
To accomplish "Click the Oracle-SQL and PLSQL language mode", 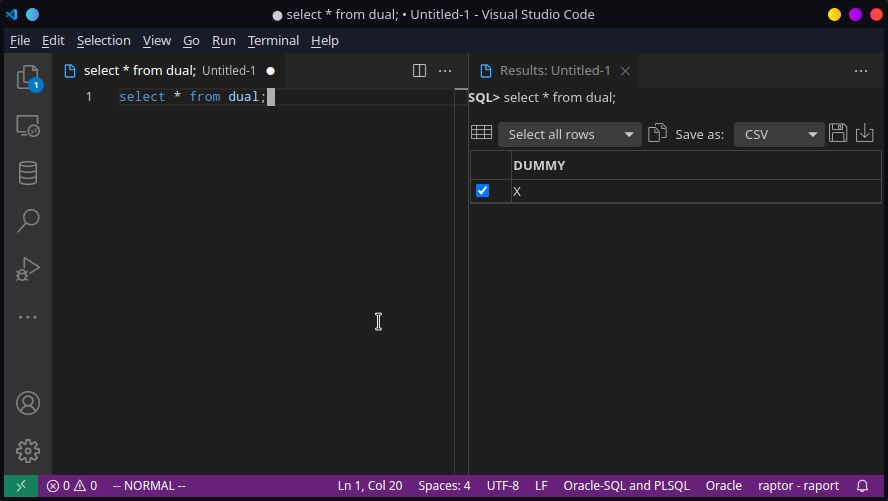I will pos(626,486).
